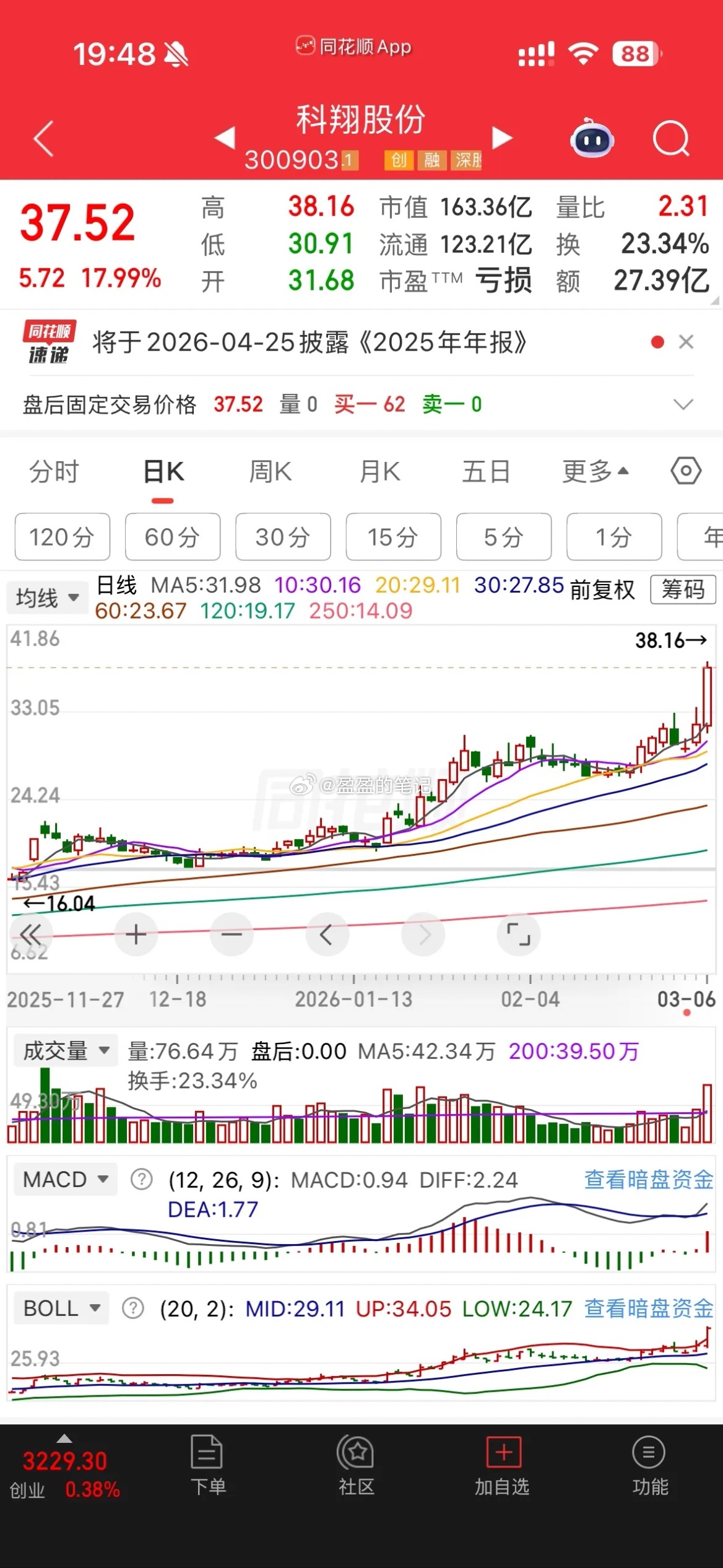
Task: Select the 15分 period button
Action: [394, 537]
